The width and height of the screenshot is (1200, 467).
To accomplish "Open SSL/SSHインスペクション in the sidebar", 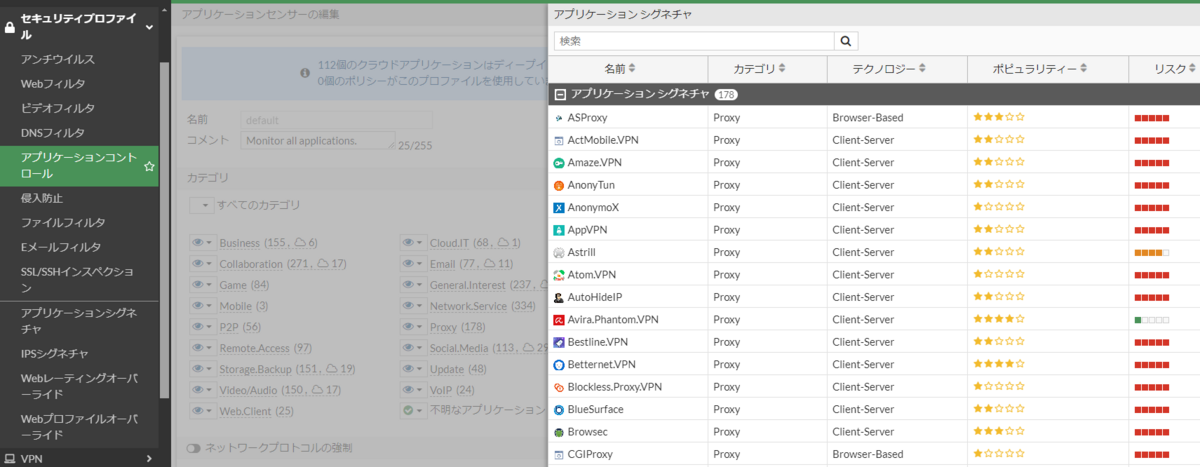I will [79, 279].
